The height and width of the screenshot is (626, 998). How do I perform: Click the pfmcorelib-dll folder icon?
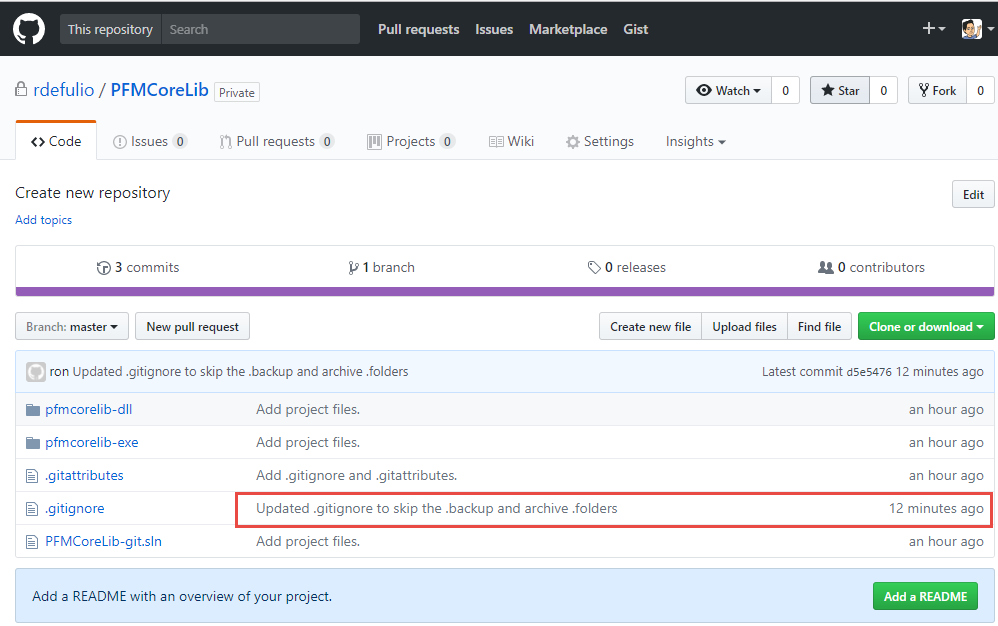coord(32,410)
